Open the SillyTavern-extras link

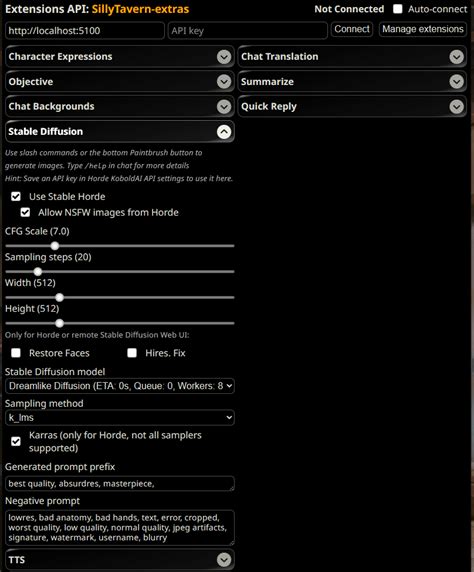140,9
